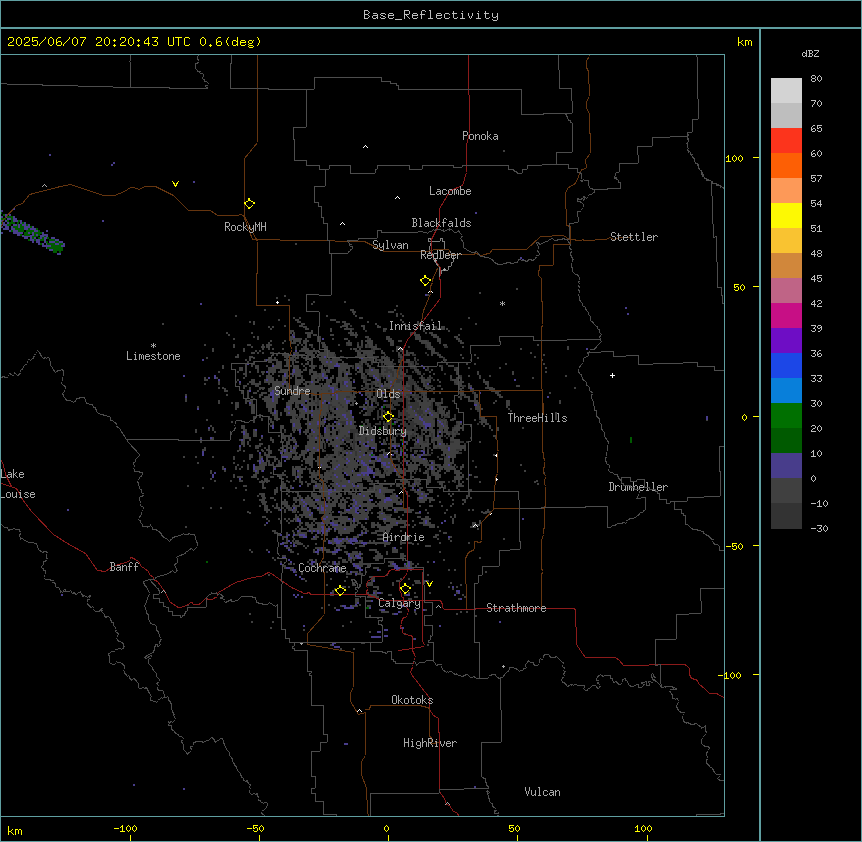862x842 pixels.
Task: Click the -50 tick on bottom axis
Action: tap(255, 828)
